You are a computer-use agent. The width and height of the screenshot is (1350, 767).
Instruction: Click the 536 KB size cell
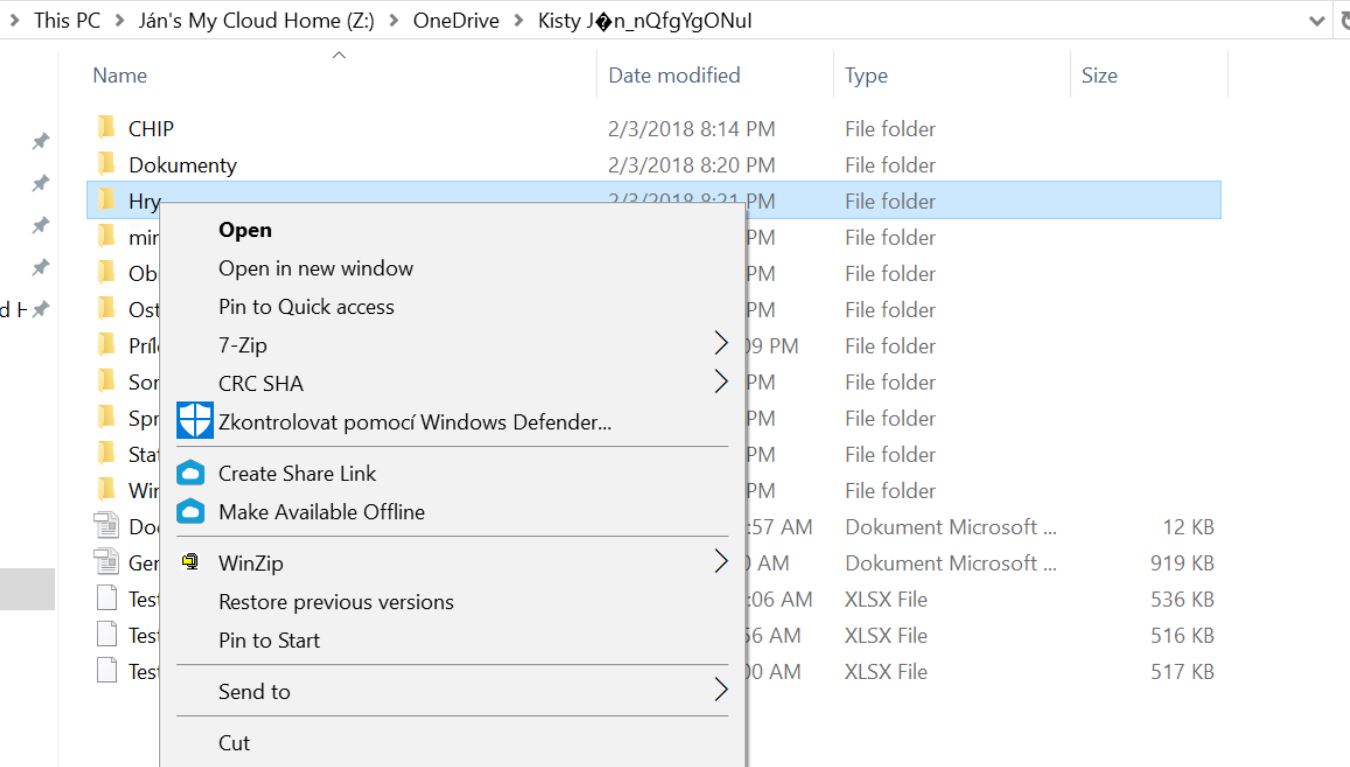tap(1182, 599)
